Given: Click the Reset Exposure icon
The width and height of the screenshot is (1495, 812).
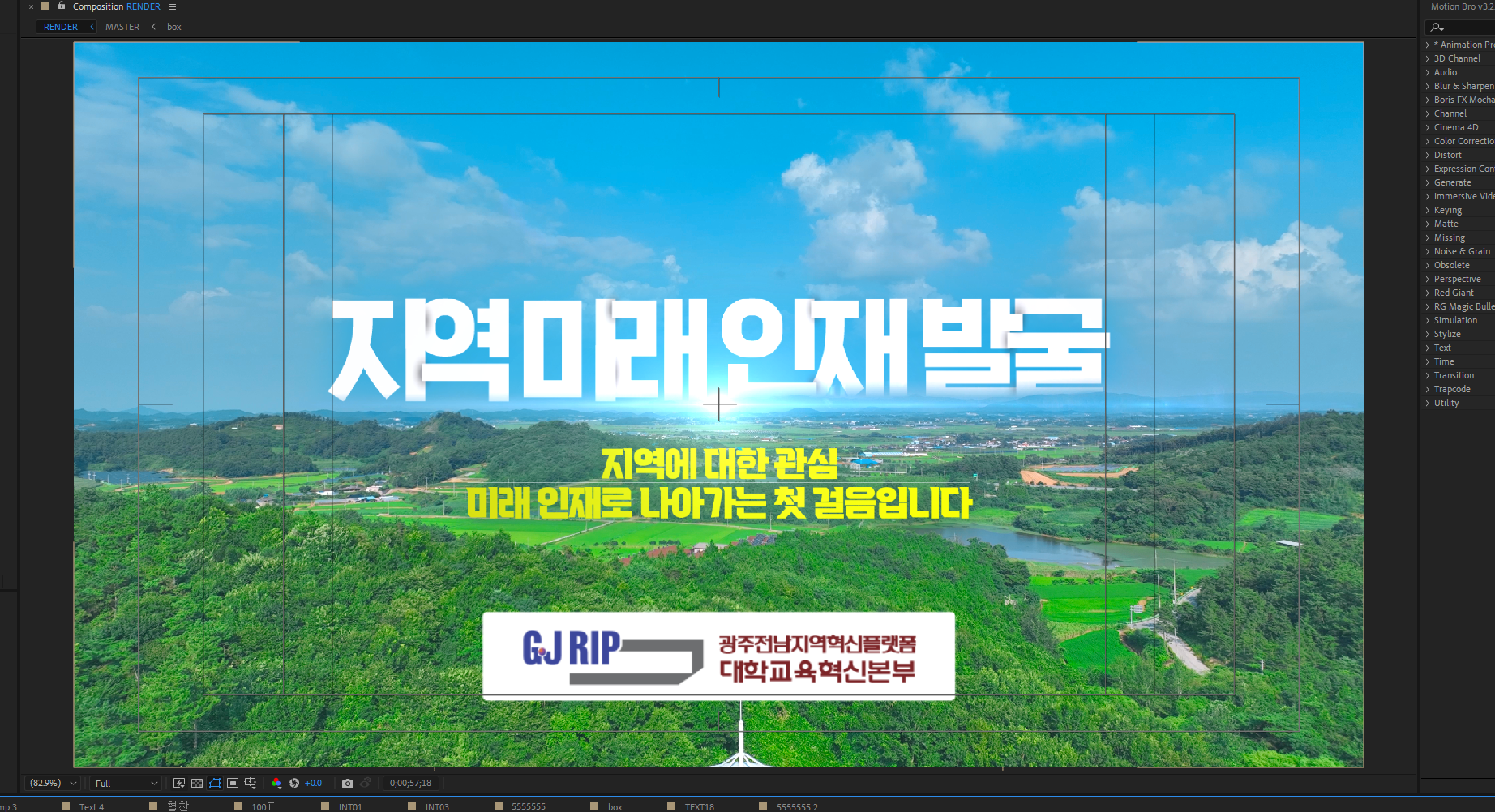Looking at the screenshot, I should (294, 783).
